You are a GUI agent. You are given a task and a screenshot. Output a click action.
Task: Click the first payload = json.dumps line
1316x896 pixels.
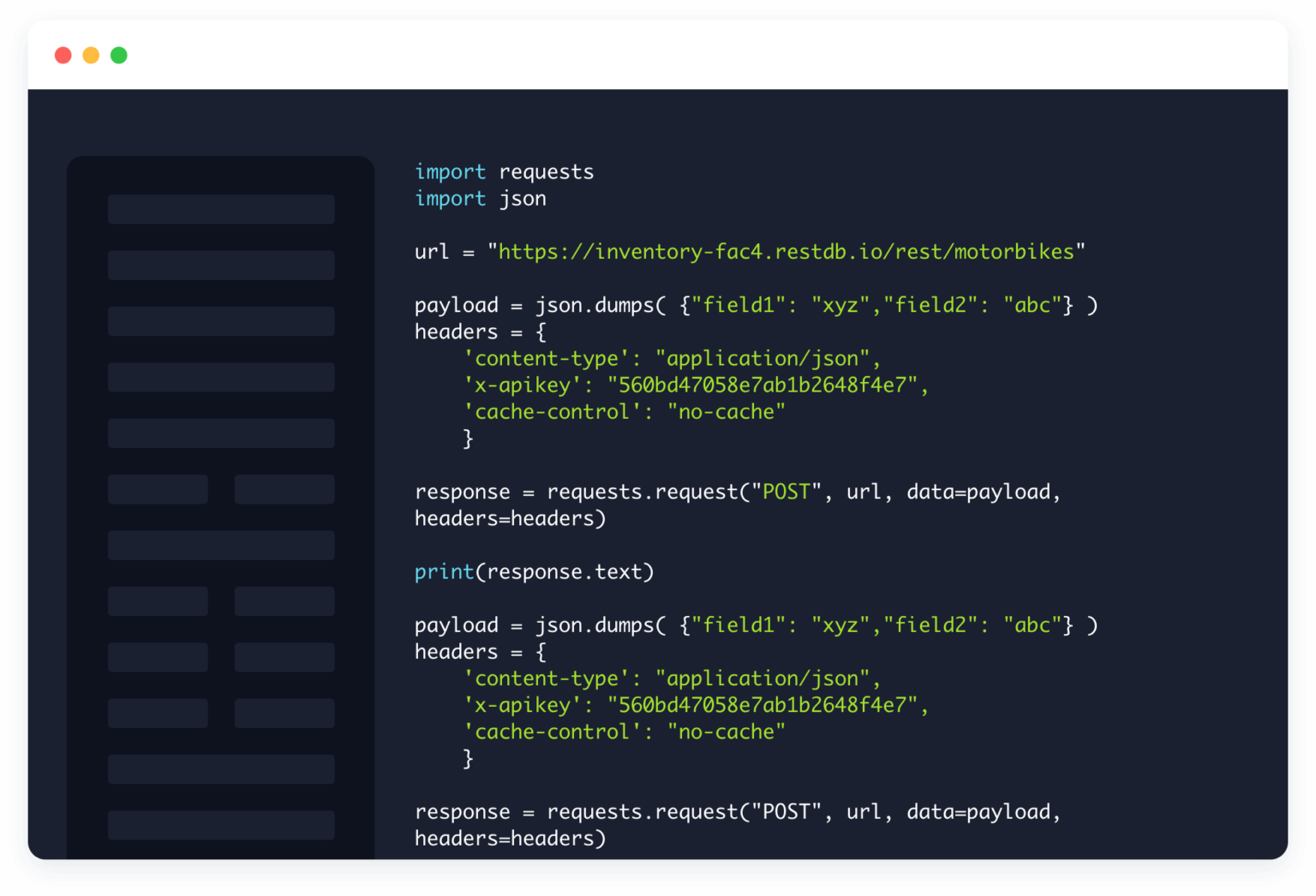(x=756, y=306)
